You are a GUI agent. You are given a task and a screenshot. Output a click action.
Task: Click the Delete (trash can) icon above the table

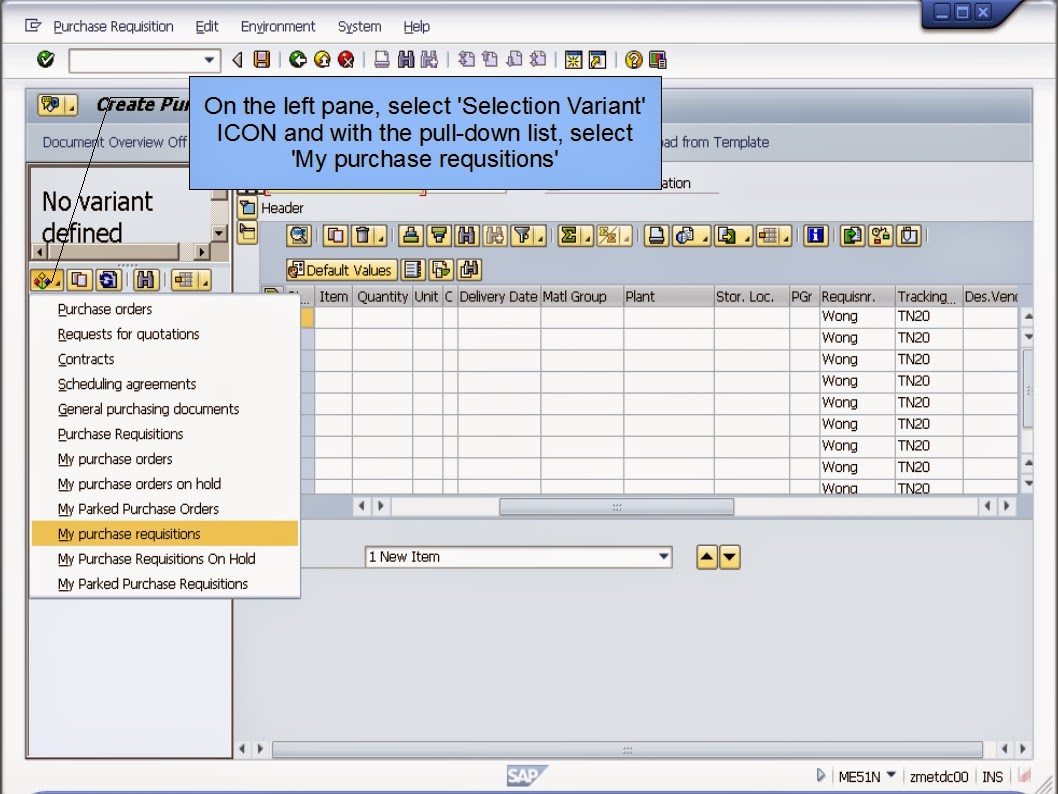(x=361, y=235)
